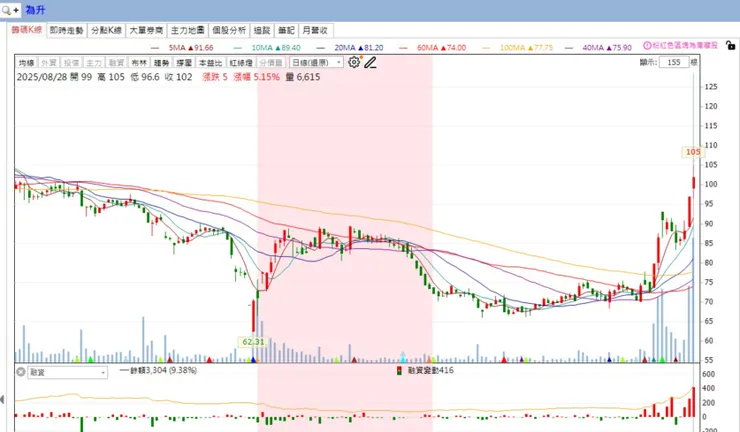Toggle the 趨勢 trend indicator

161,63
